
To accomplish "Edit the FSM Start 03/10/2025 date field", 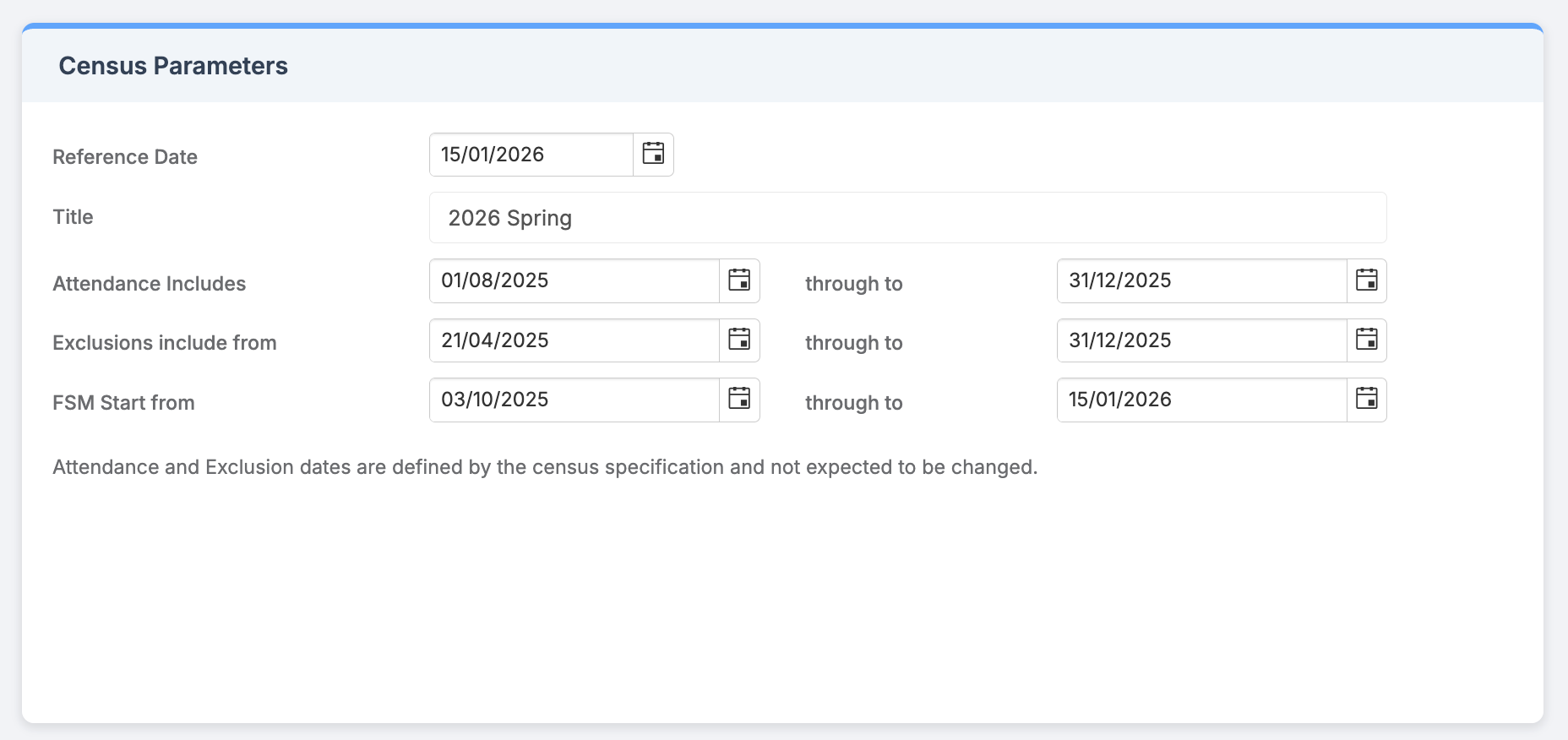I will tap(574, 400).
